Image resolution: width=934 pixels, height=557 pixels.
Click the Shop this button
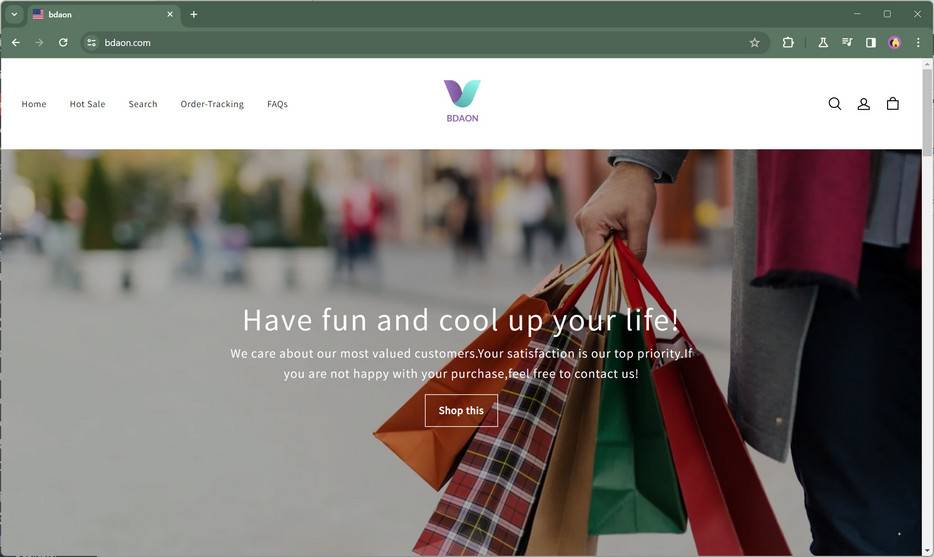461,410
